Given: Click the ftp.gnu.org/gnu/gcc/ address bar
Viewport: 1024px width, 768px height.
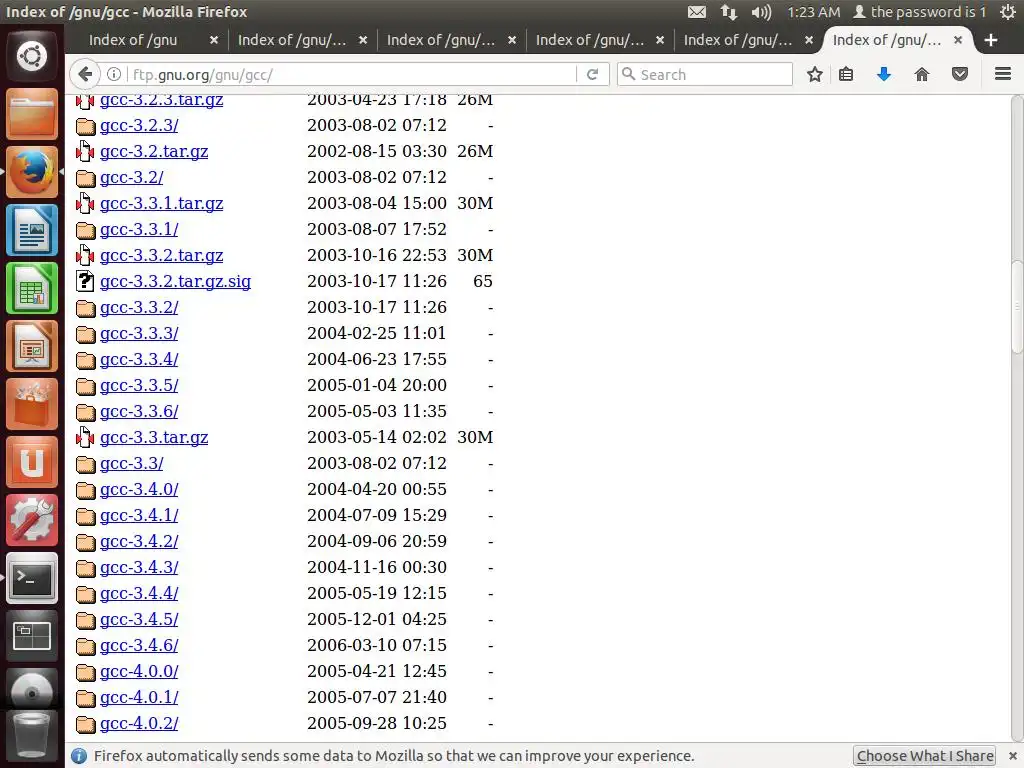Looking at the screenshot, I should pyautogui.click(x=353, y=74).
